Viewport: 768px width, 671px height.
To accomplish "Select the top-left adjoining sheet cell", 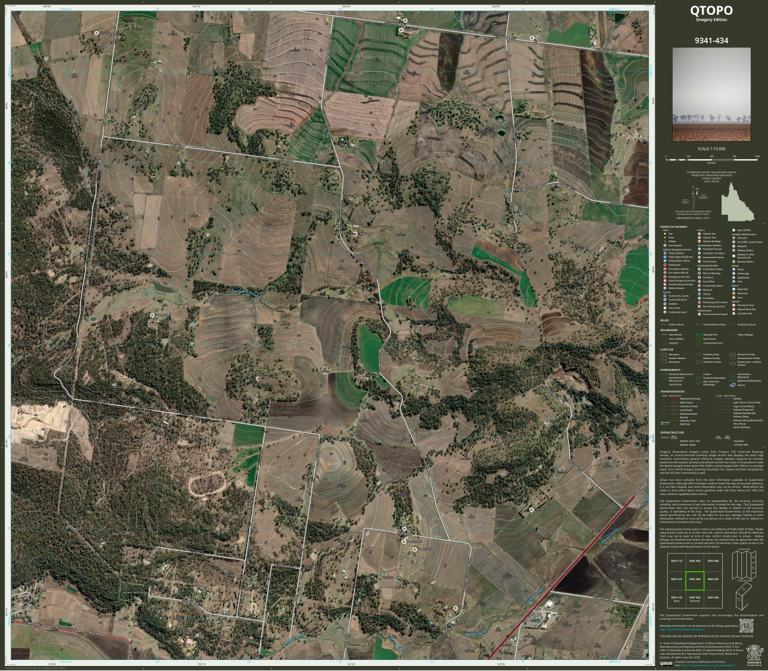I will [x=676, y=562].
